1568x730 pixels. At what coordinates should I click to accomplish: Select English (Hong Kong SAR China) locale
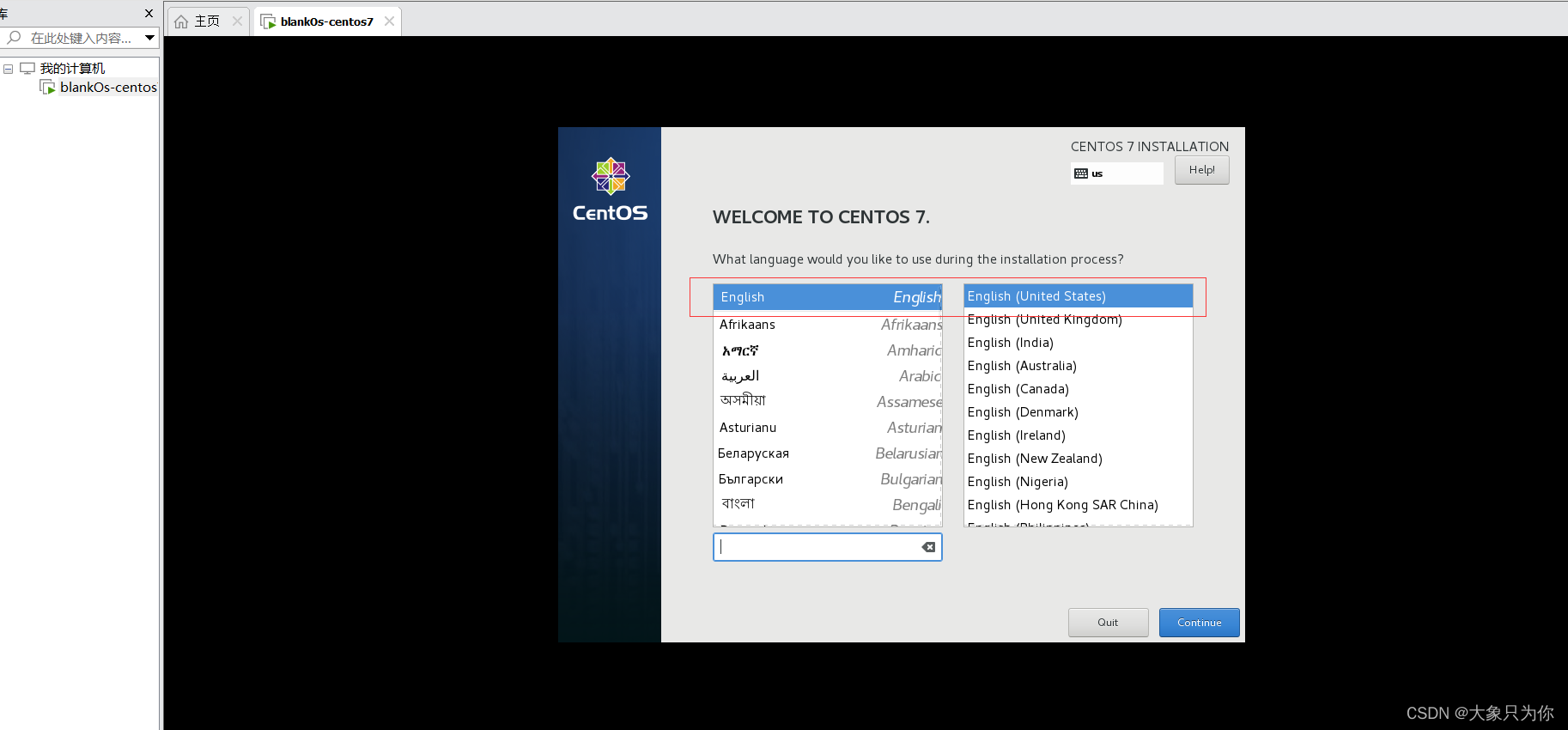click(1079, 505)
